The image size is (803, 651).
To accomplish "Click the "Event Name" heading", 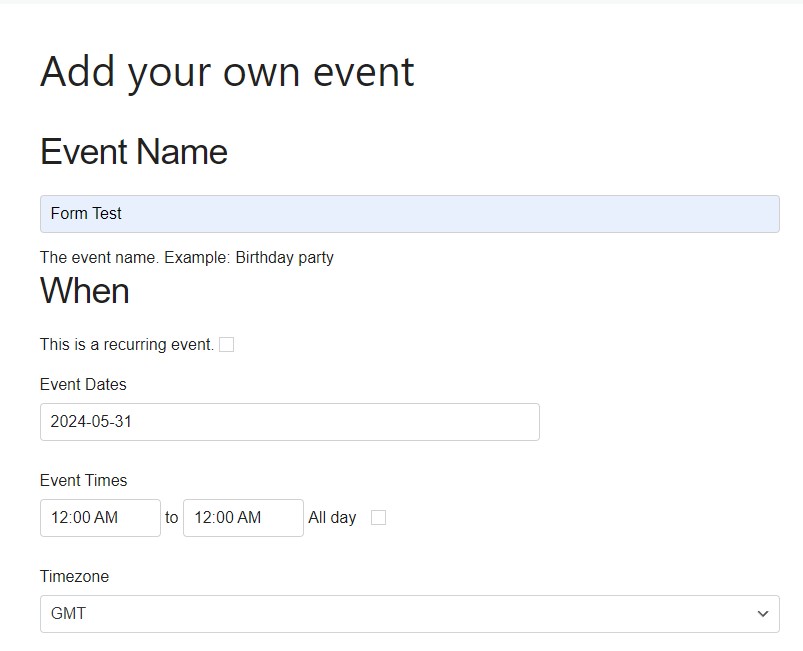I will (134, 152).
